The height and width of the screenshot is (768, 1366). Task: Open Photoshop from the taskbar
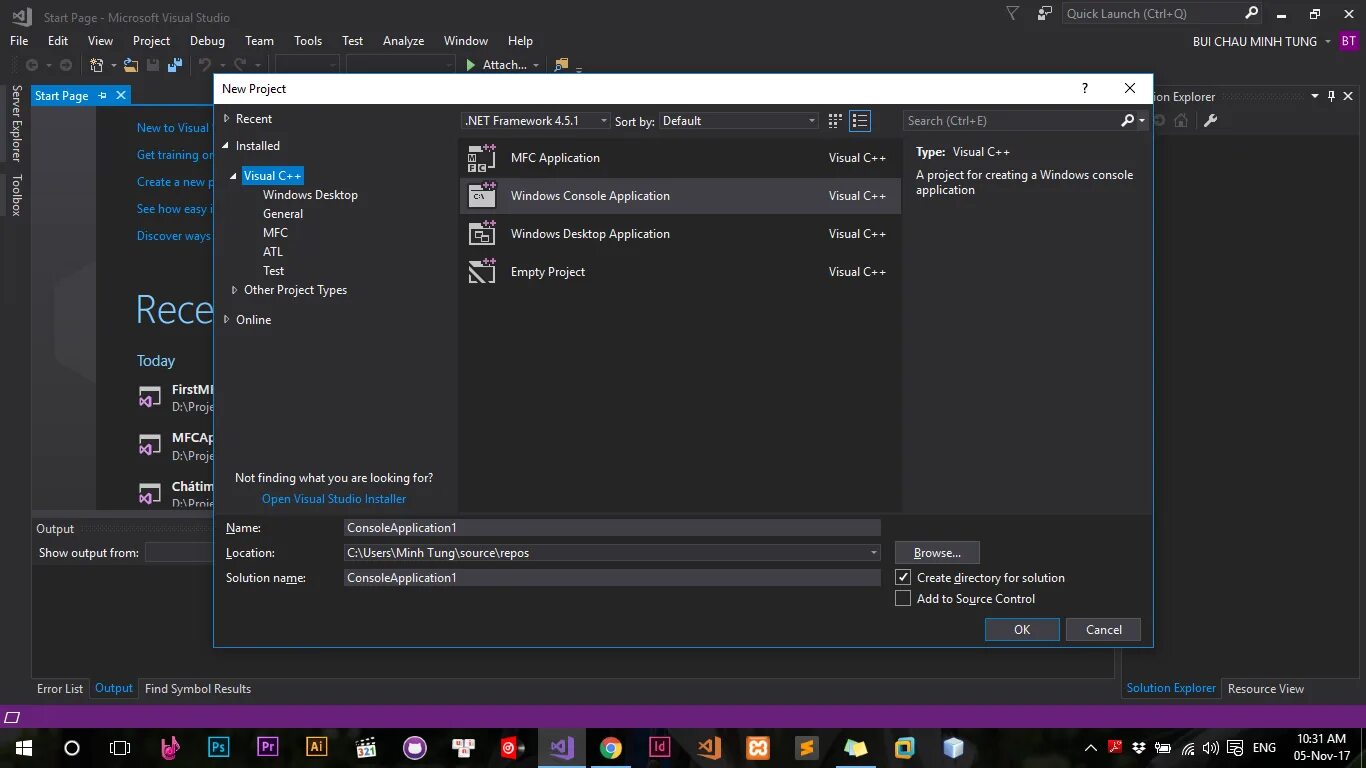point(218,747)
